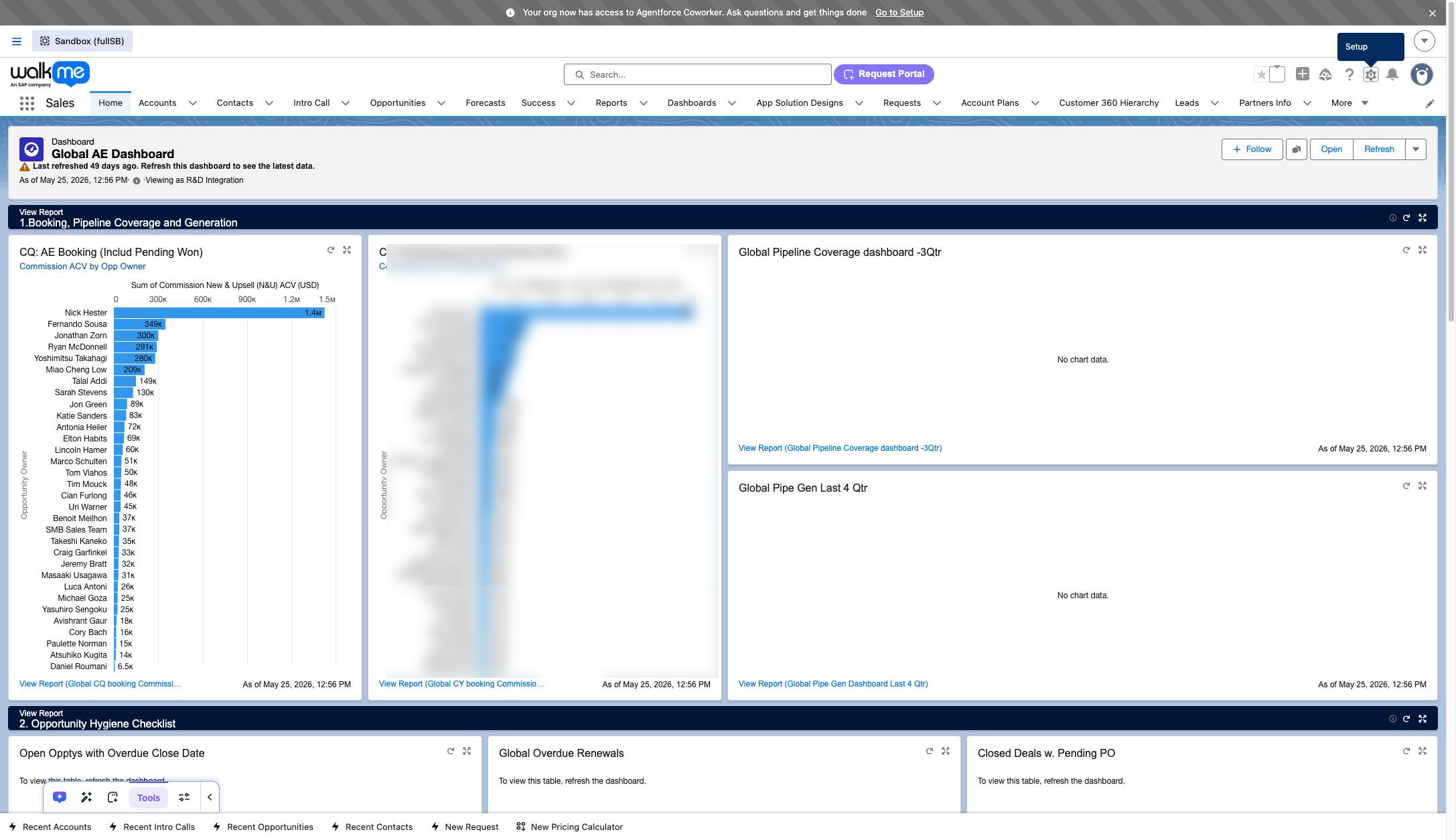Viewport: 1456px width, 840px height.
Task: Go to the Home tab
Action: 111,103
